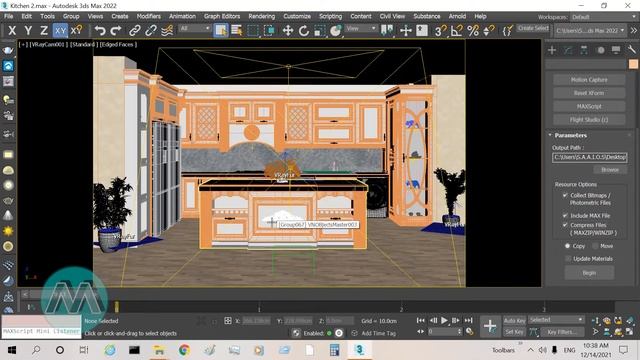Toggle the Spinner Snap icon
The width and height of the screenshot is (640, 360).
(x=489, y=31)
